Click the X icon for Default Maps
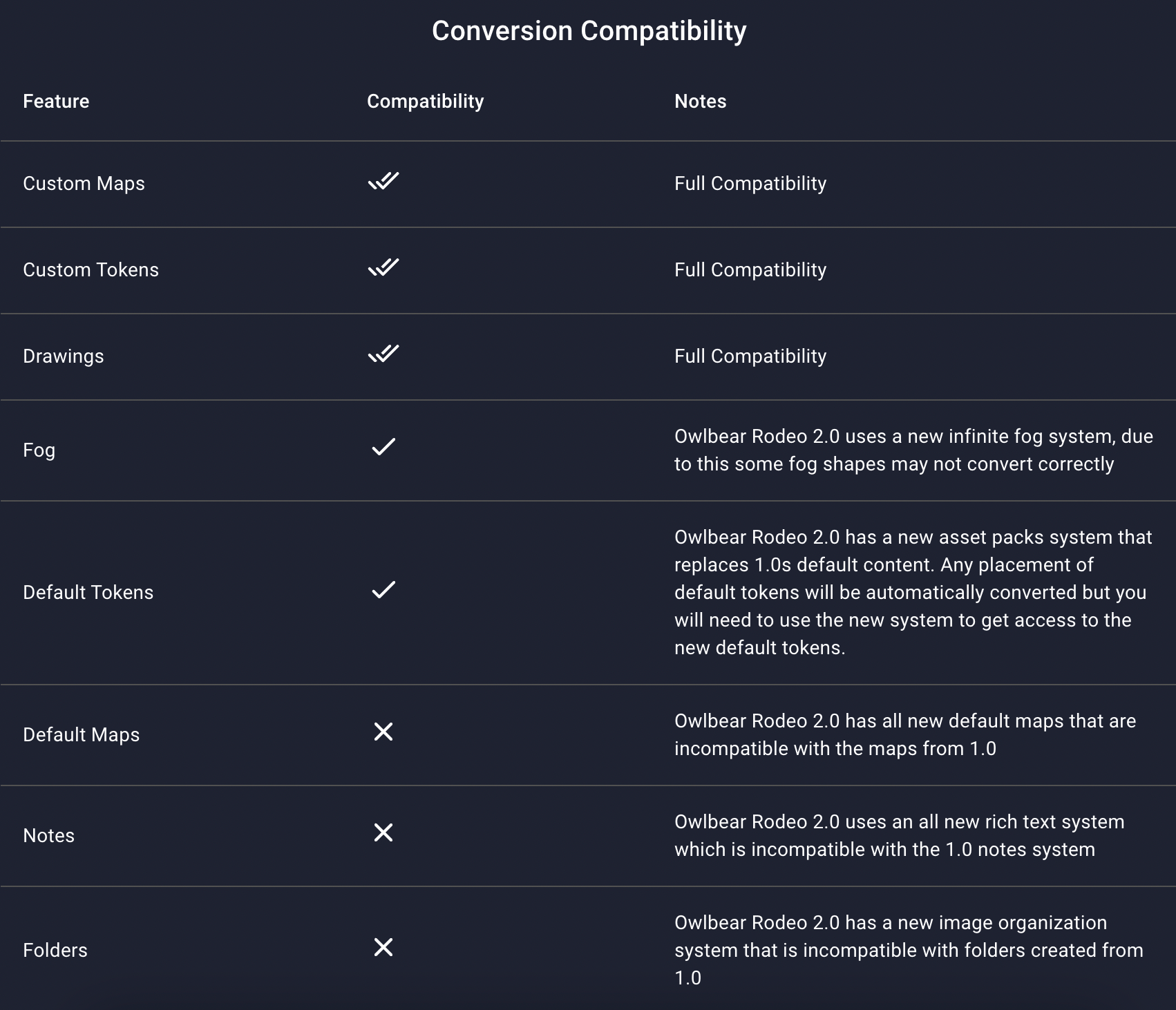This screenshot has width=1176, height=1010. [383, 732]
